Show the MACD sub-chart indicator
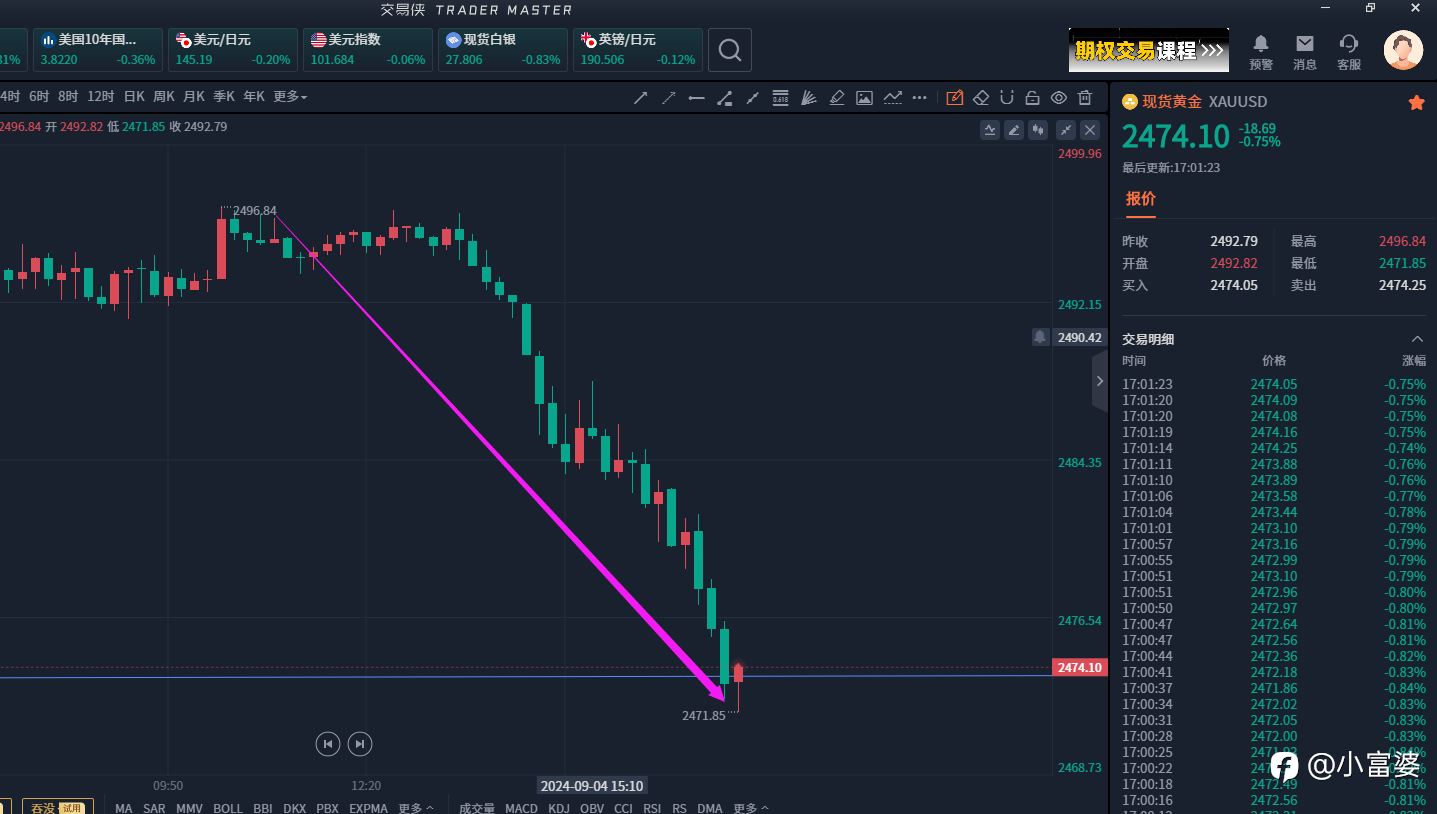This screenshot has height=814, width=1437. tap(521, 808)
